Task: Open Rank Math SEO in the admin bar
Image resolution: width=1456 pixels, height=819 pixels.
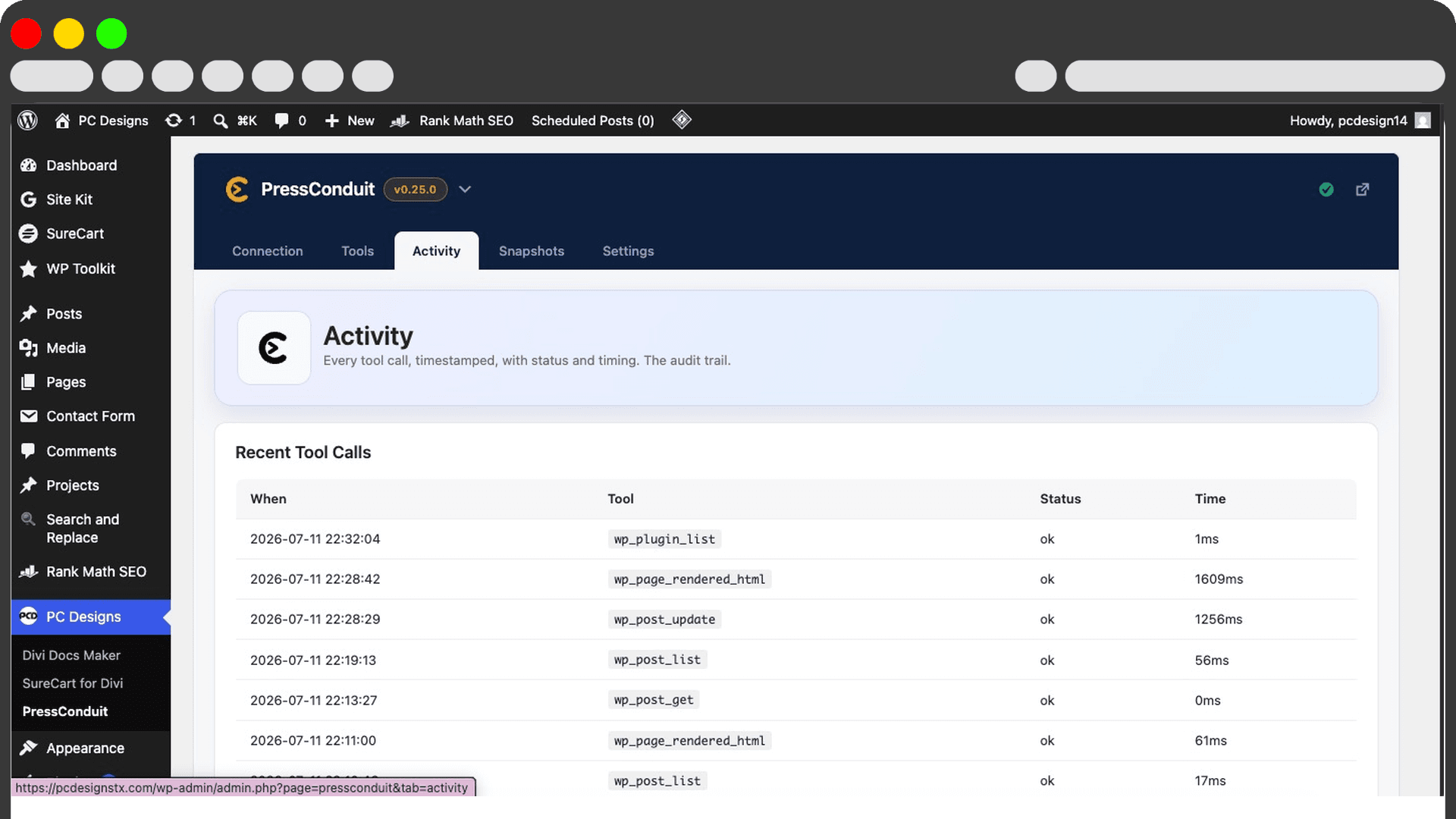Action: click(452, 121)
